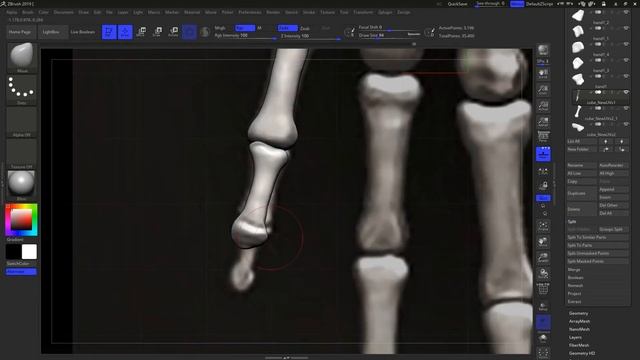The image size is (640, 360).
Task: Click the Duplicate subtool button
Action: [582, 193]
